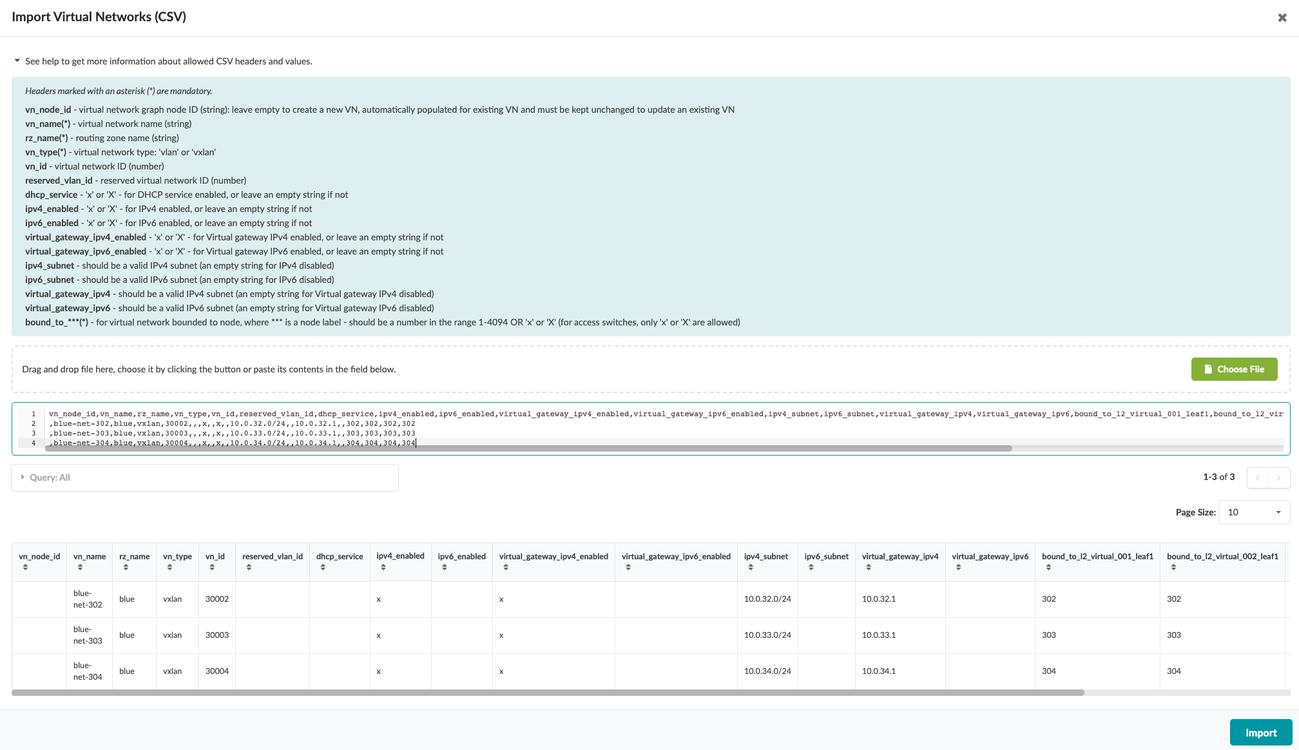Viewport: 1299px width, 750px height.
Task: Click the Choose File button
Action: tap(1234, 369)
